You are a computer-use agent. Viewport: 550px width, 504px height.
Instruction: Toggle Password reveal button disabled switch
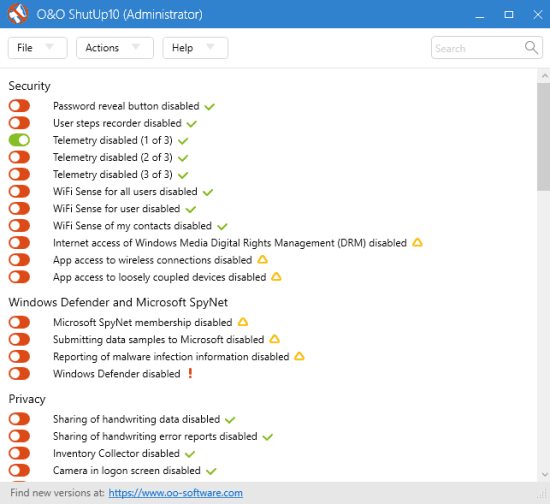click(x=19, y=106)
